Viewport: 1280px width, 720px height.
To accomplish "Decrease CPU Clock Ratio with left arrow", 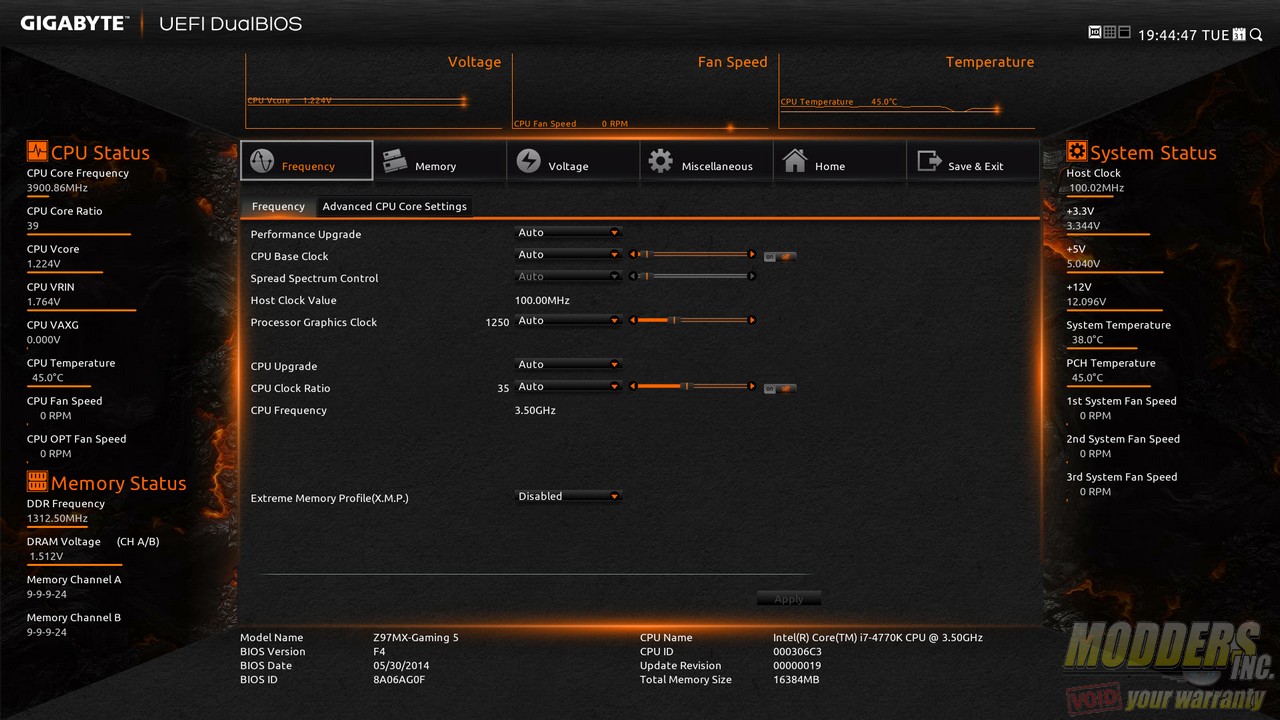I will pos(632,387).
